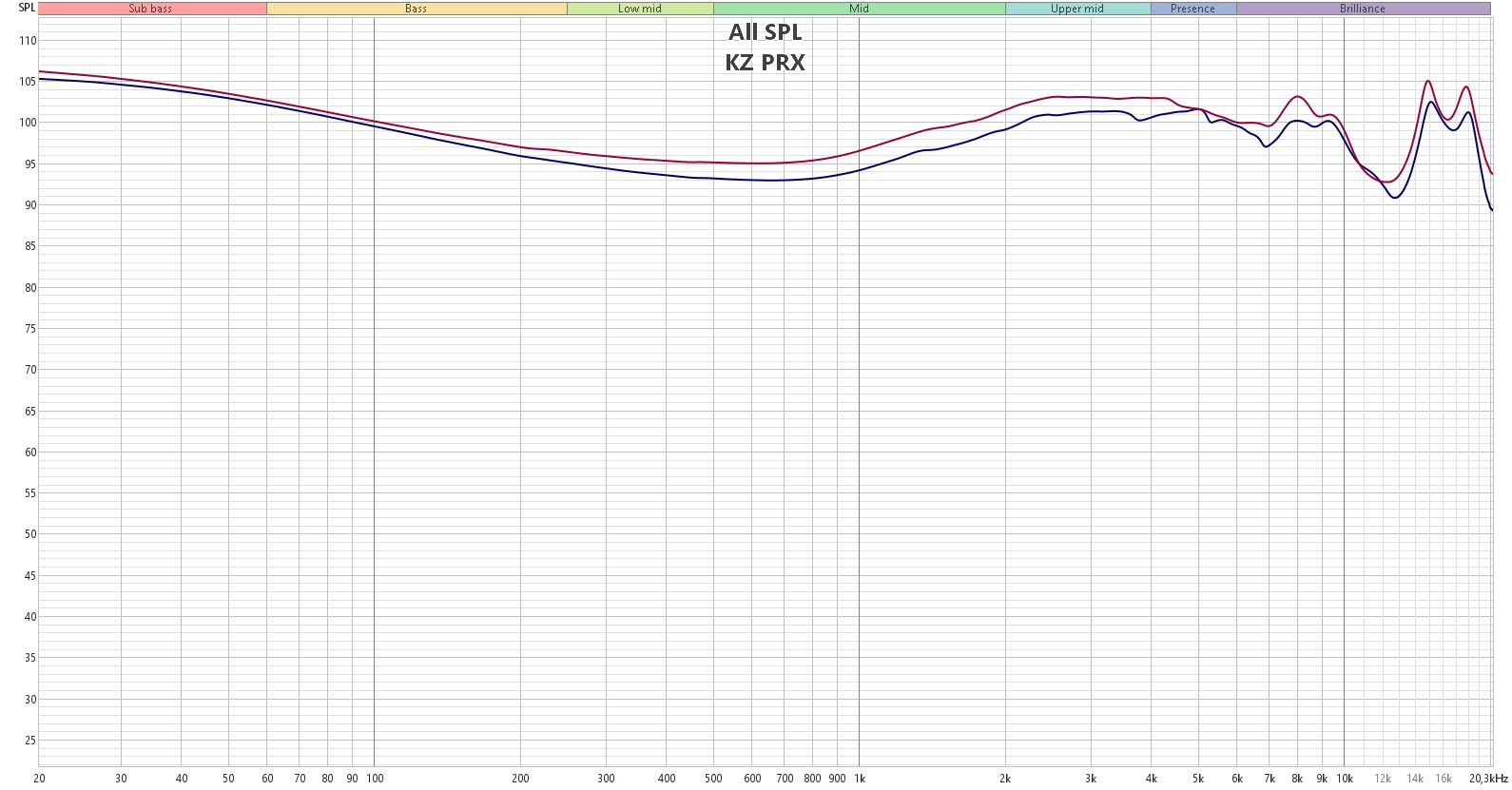Select the 16k frequency label
This screenshot has width=1512, height=790.
coord(1444,779)
